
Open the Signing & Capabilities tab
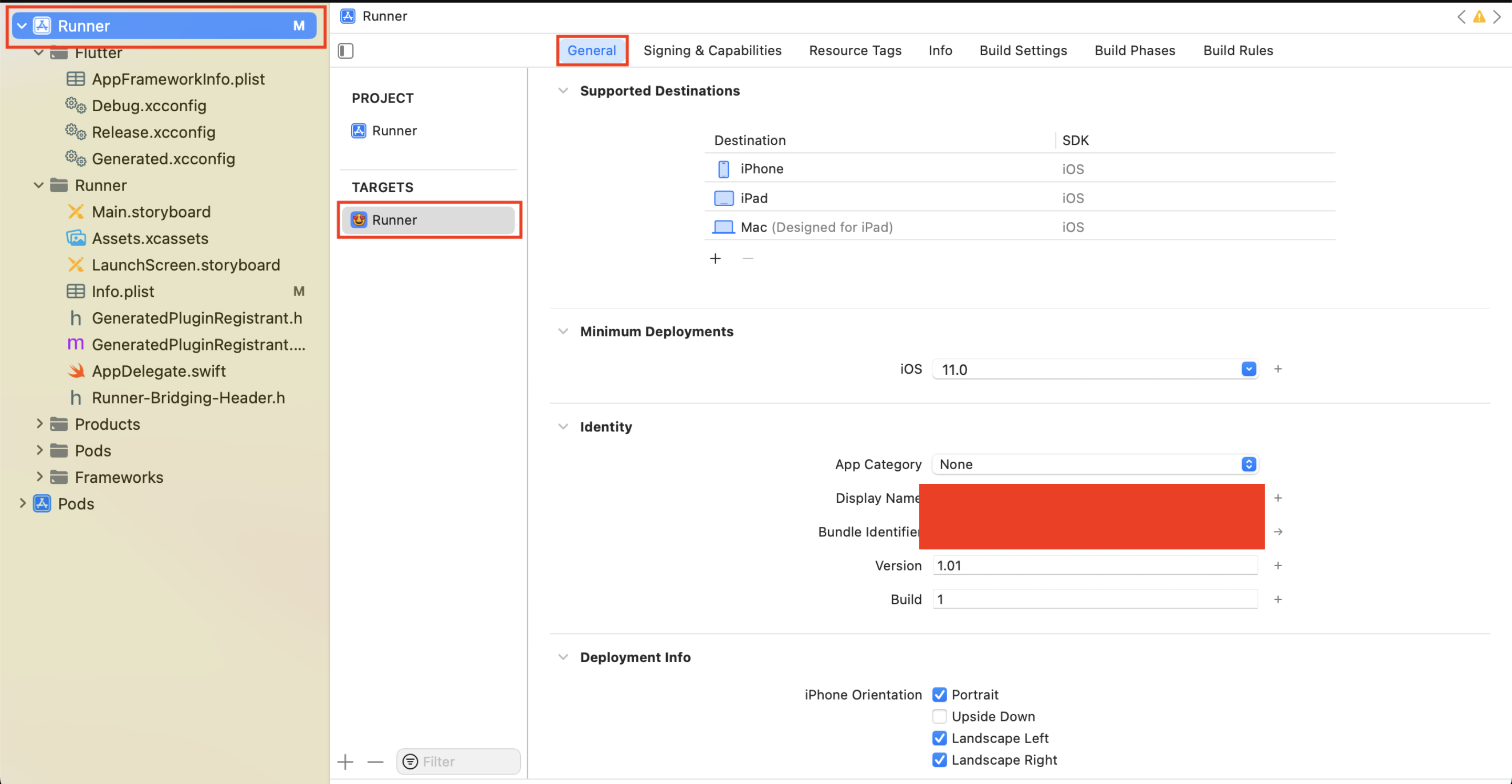tap(712, 50)
